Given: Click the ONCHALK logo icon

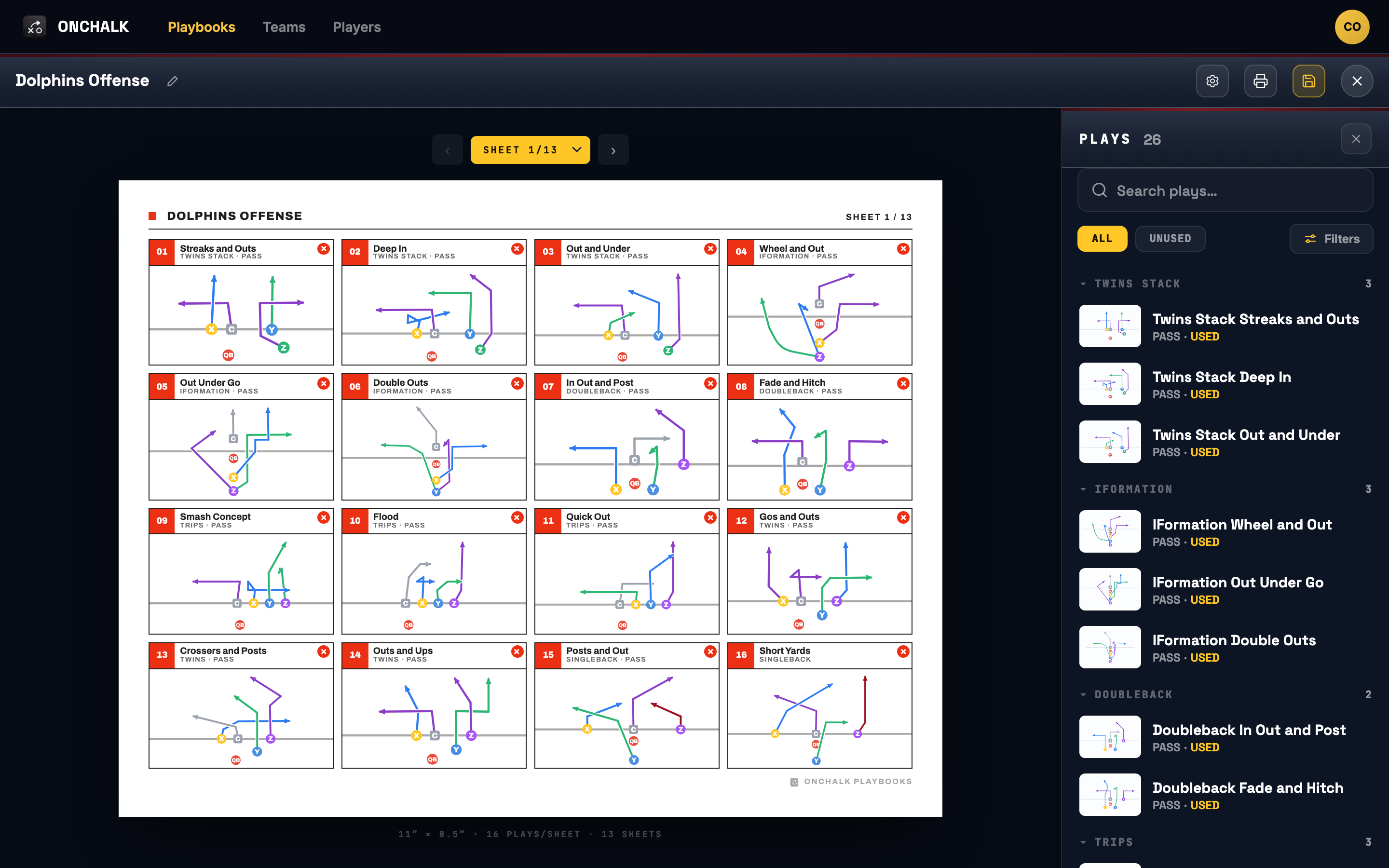Looking at the screenshot, I should [34, 27].
